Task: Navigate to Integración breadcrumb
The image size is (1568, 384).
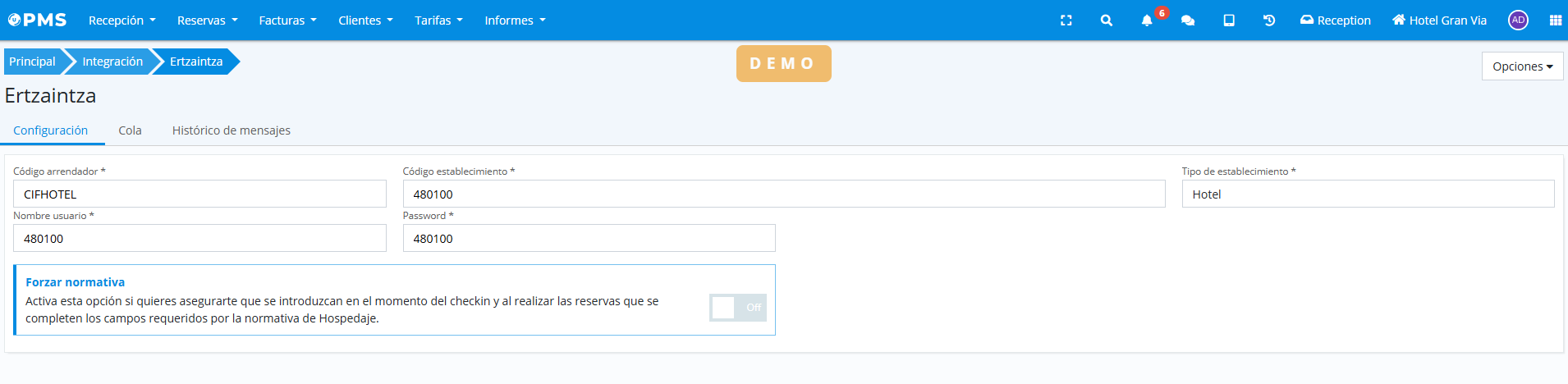Action: coord(112,62)
